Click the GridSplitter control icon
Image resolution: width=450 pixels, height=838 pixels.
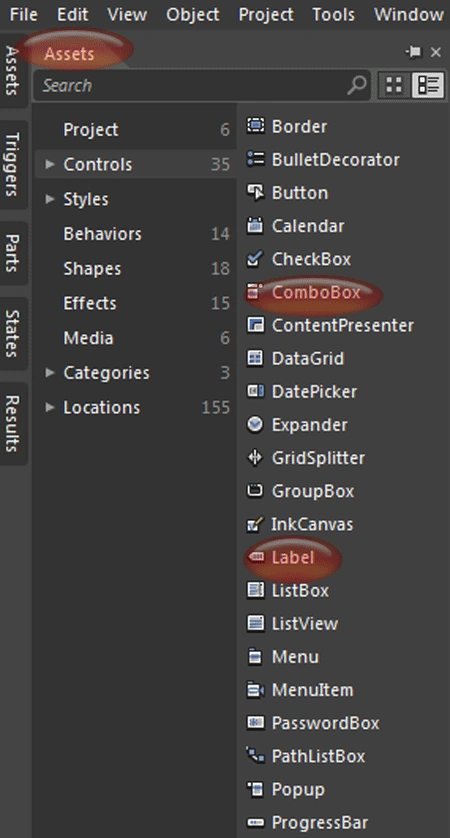tap(255, 457)
